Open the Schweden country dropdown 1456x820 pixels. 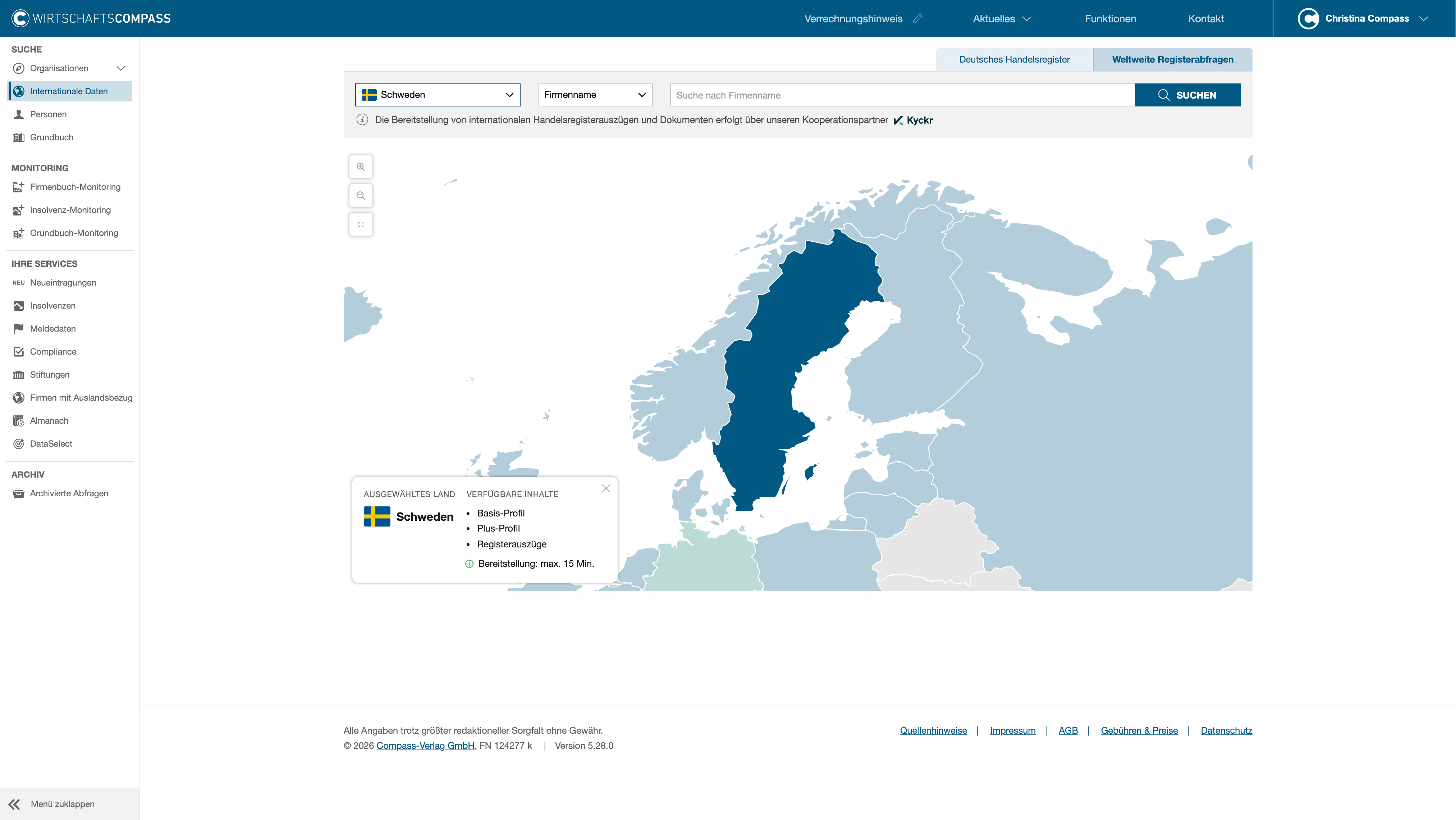(x=438, y=95)
